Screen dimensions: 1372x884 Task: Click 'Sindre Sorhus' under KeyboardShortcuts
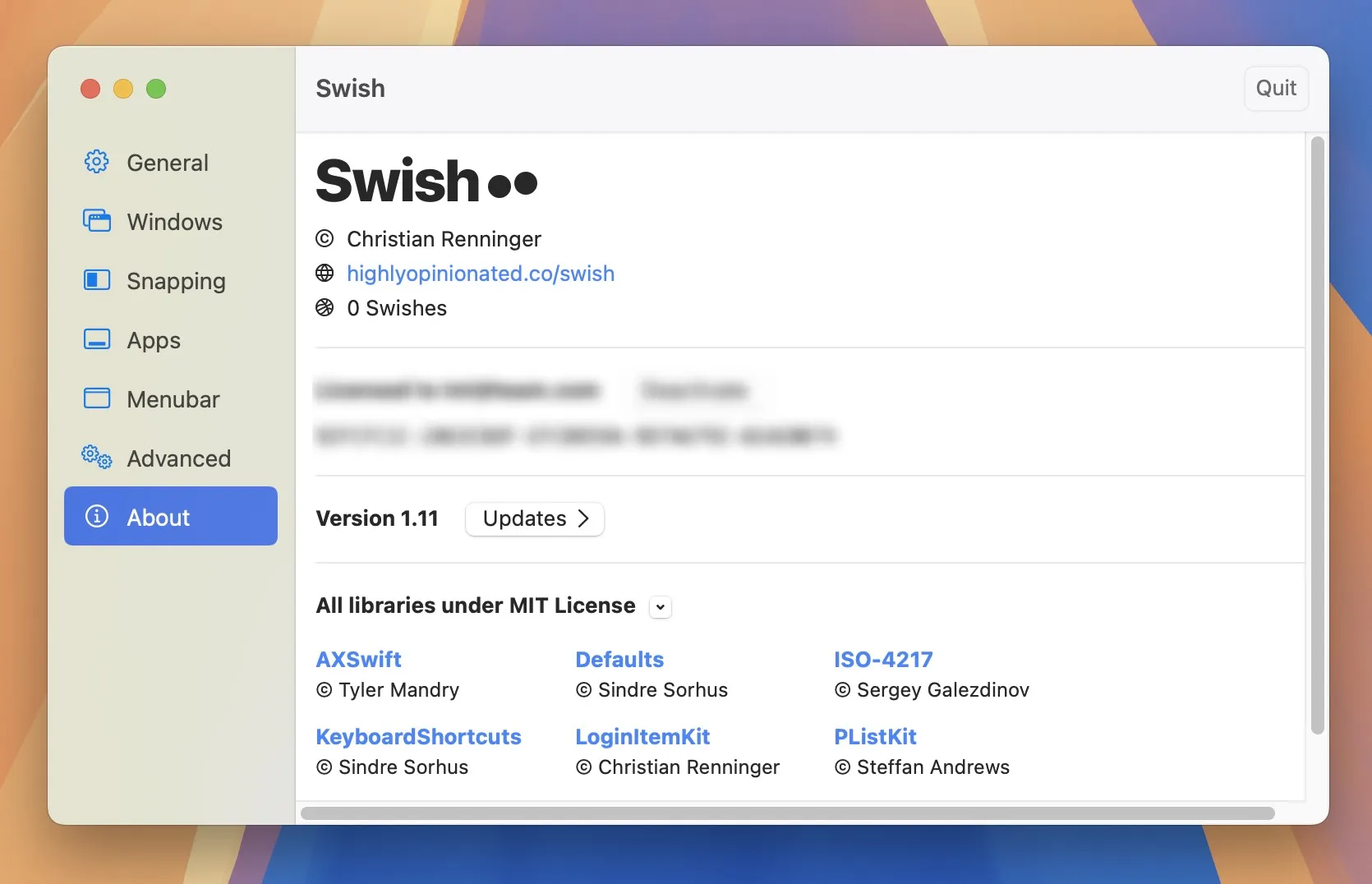(x=403, y=767)
